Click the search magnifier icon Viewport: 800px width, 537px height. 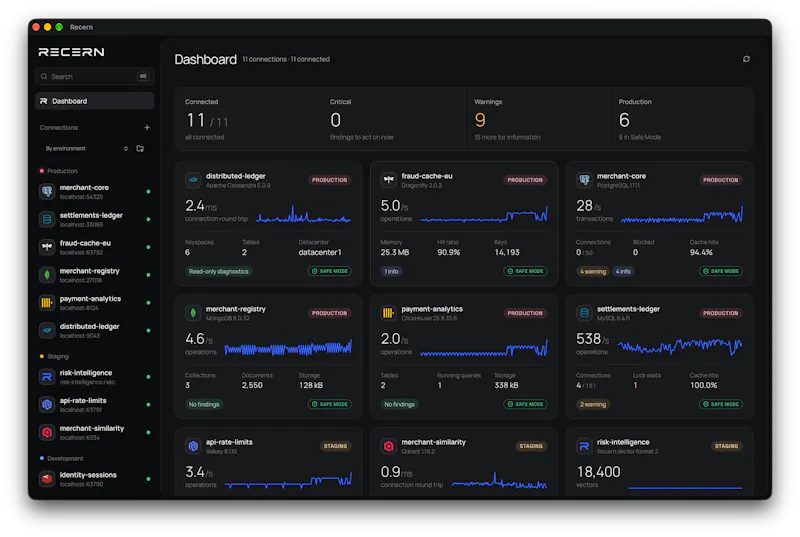tap(44, 76)
